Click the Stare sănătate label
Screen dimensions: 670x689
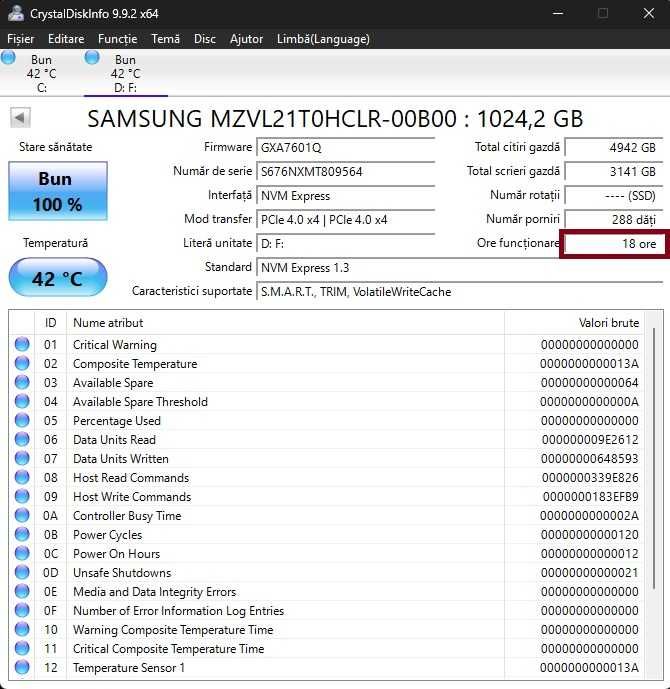56,147
